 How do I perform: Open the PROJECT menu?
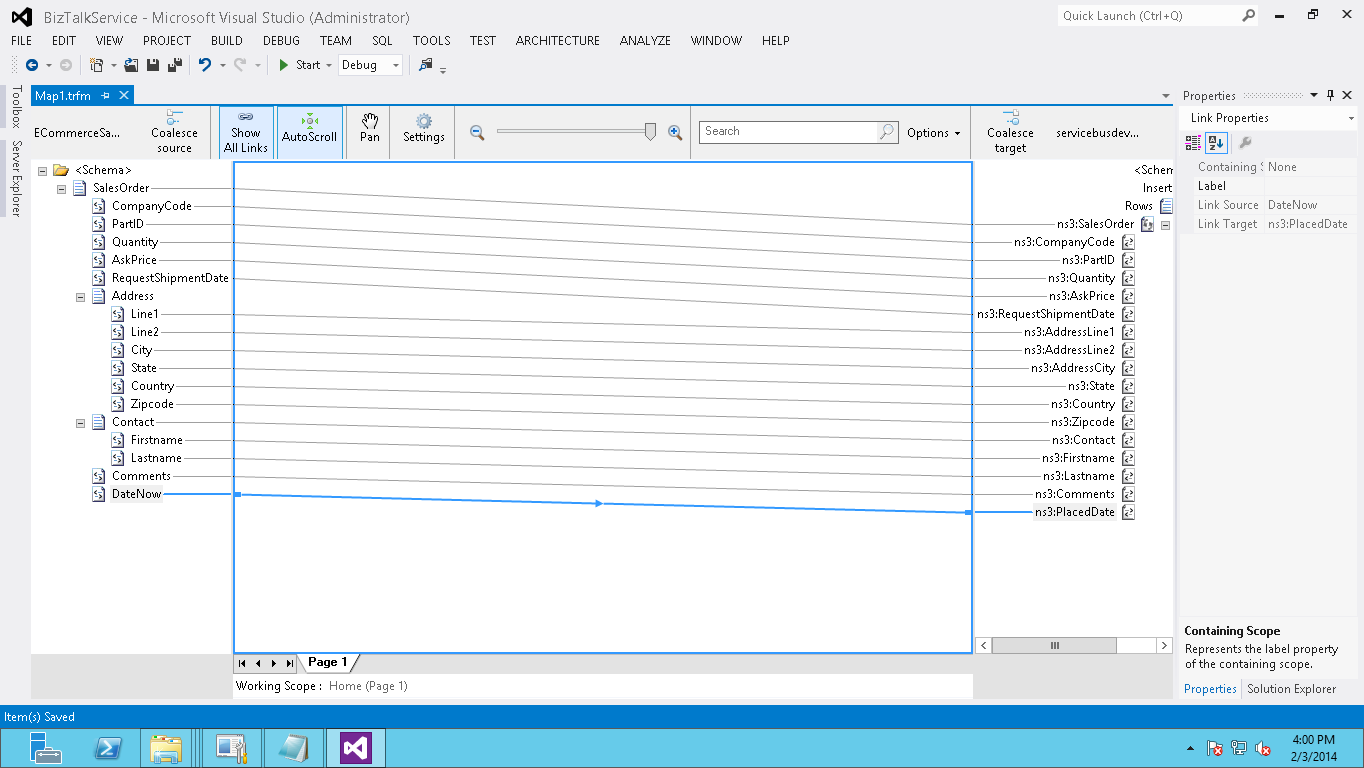coord(167,41)
